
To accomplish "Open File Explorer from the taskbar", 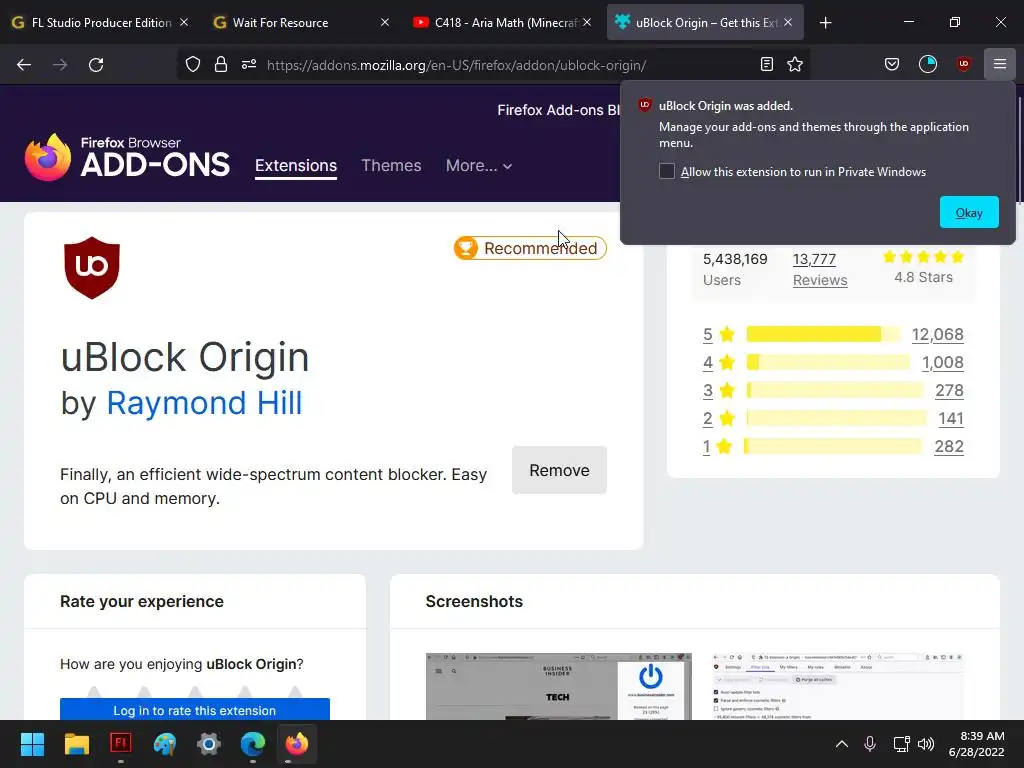I will (x=76, y=744).
